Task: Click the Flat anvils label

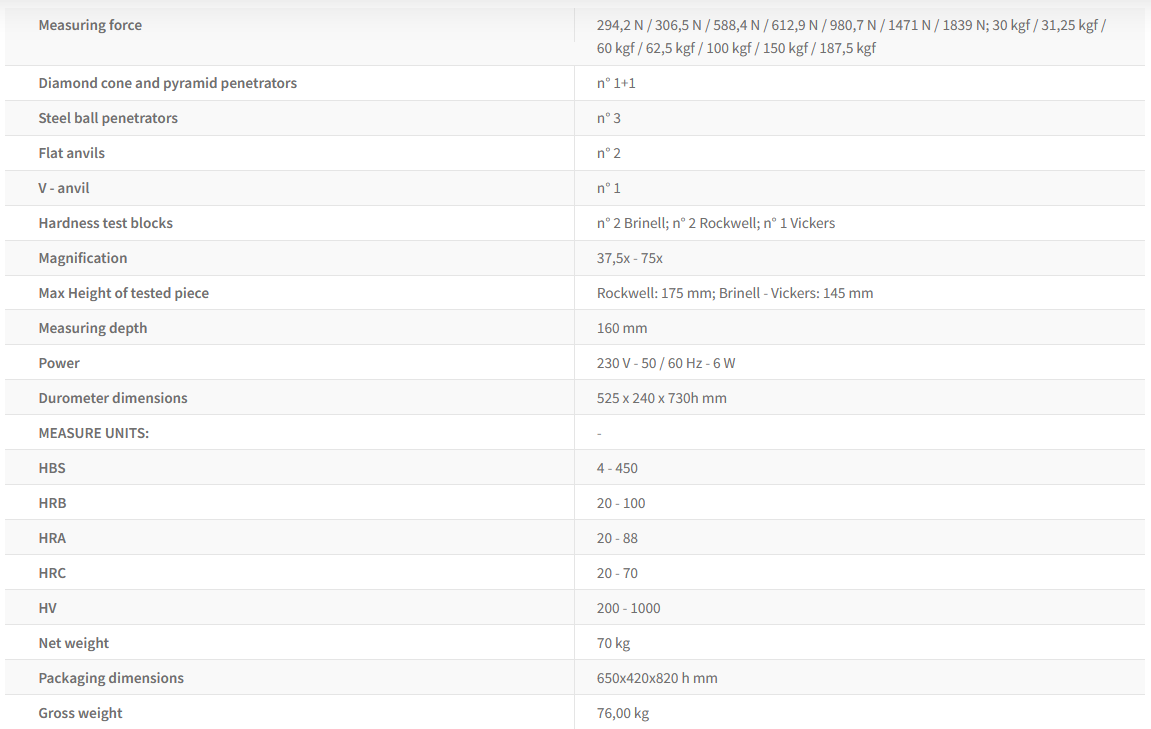Action: coord(71,153)
